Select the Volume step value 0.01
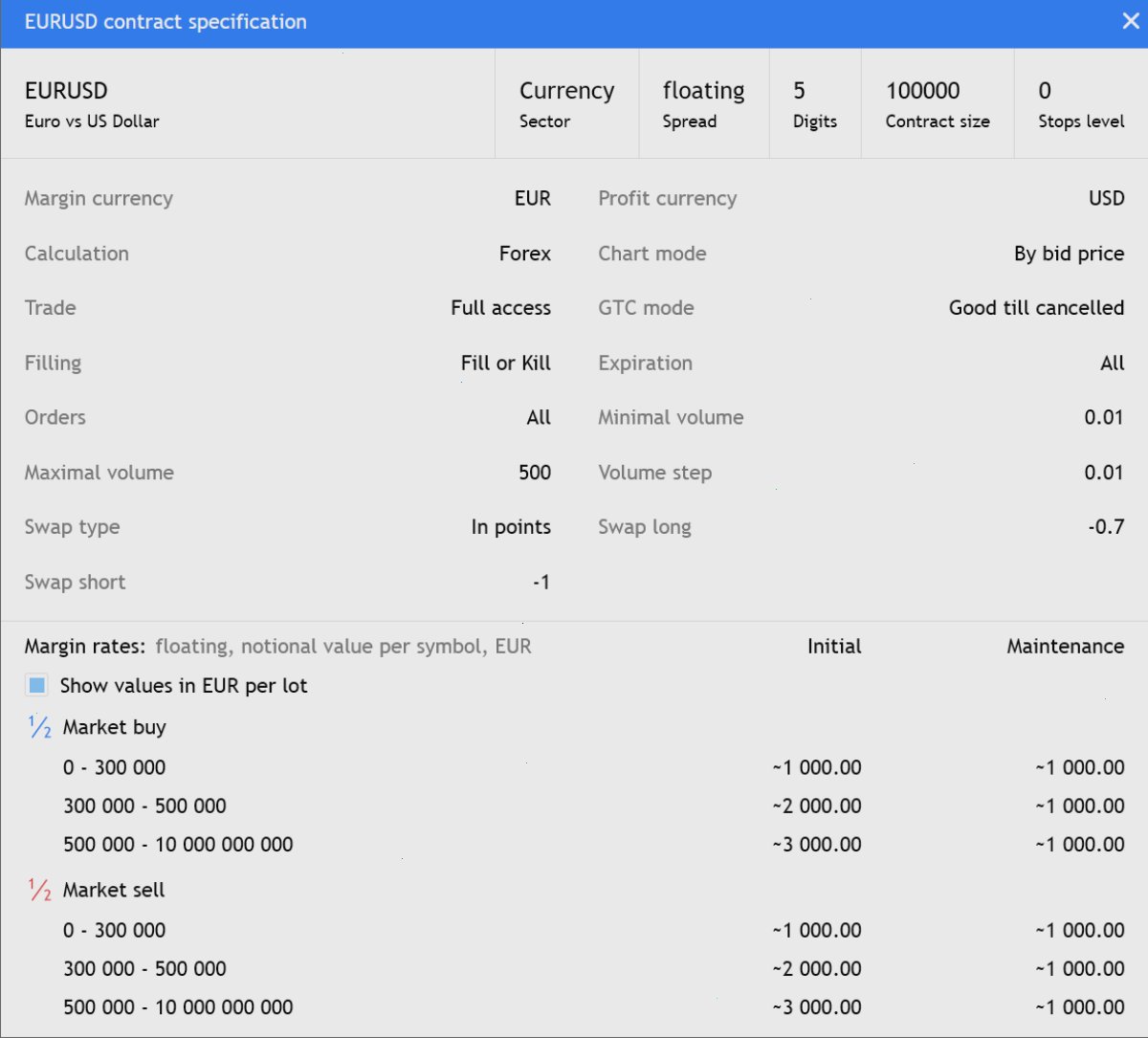 tap(1104, 473)
